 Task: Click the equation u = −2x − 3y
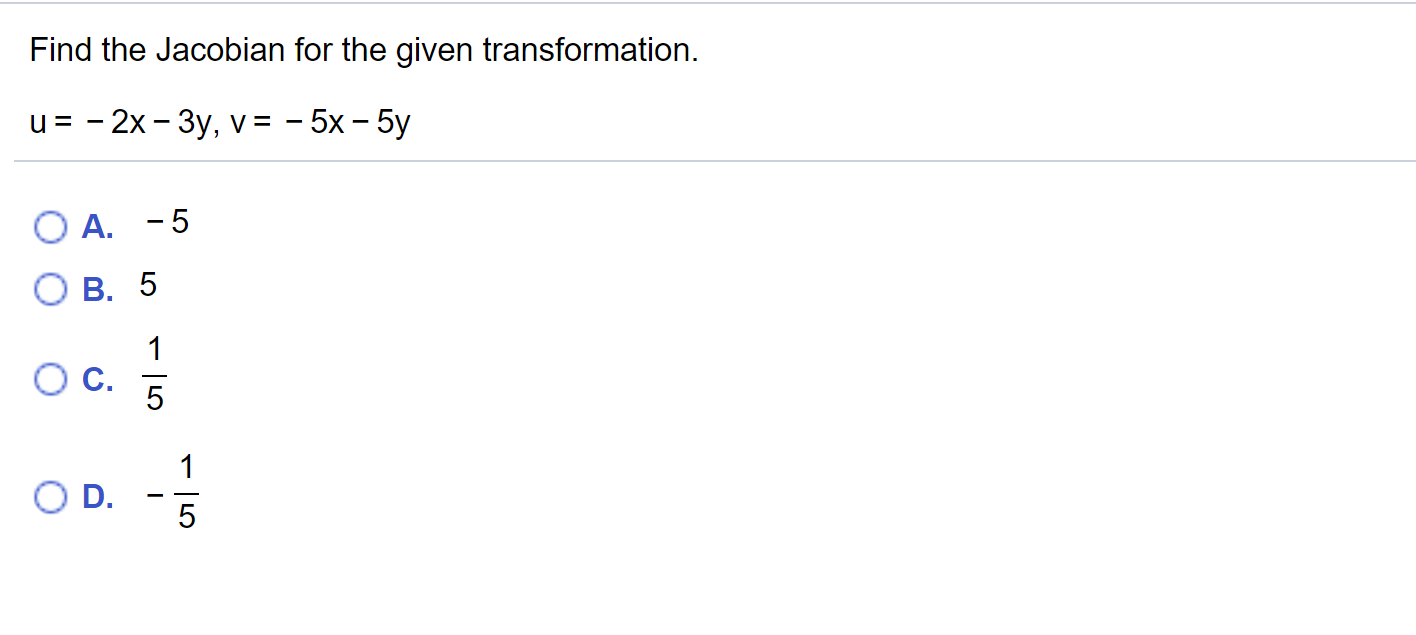tap(125, 121)
